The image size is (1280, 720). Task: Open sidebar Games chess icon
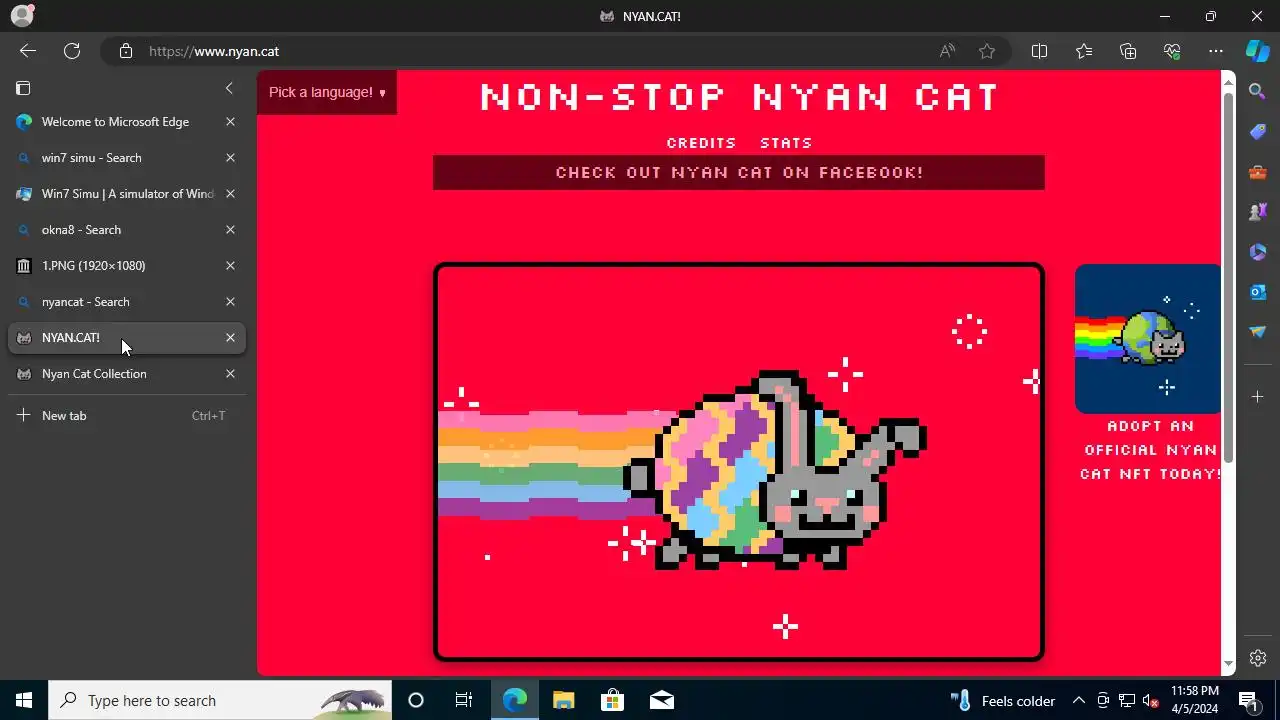[1258, 212]
